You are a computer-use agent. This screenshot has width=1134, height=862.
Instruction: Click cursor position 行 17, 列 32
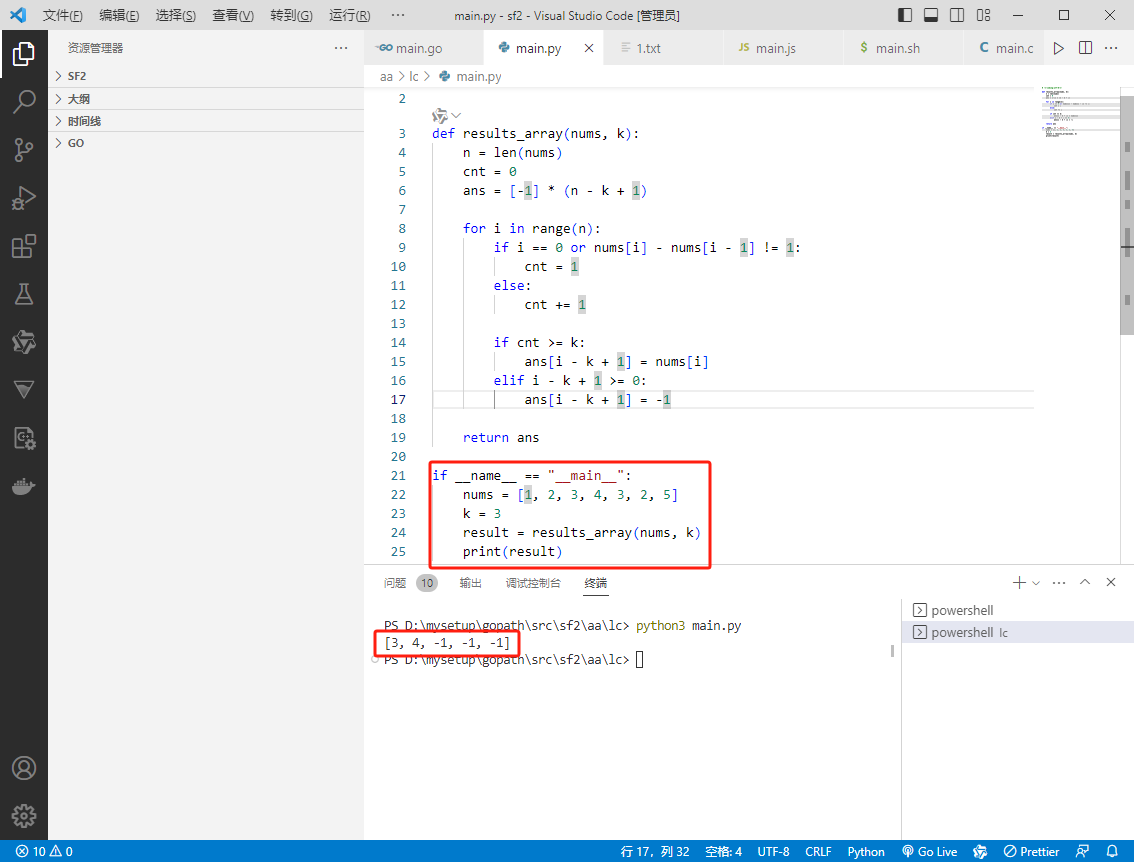(x=655, y=851)
